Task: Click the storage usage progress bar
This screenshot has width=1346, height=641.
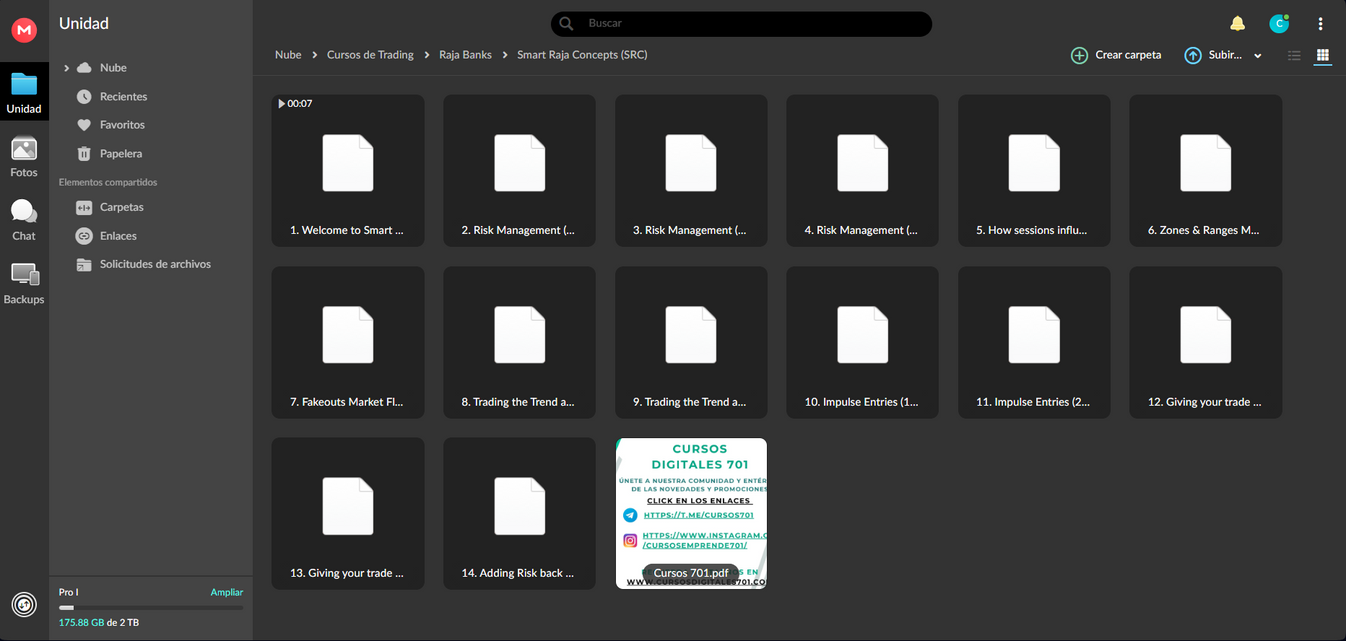Action: [150, 607]
